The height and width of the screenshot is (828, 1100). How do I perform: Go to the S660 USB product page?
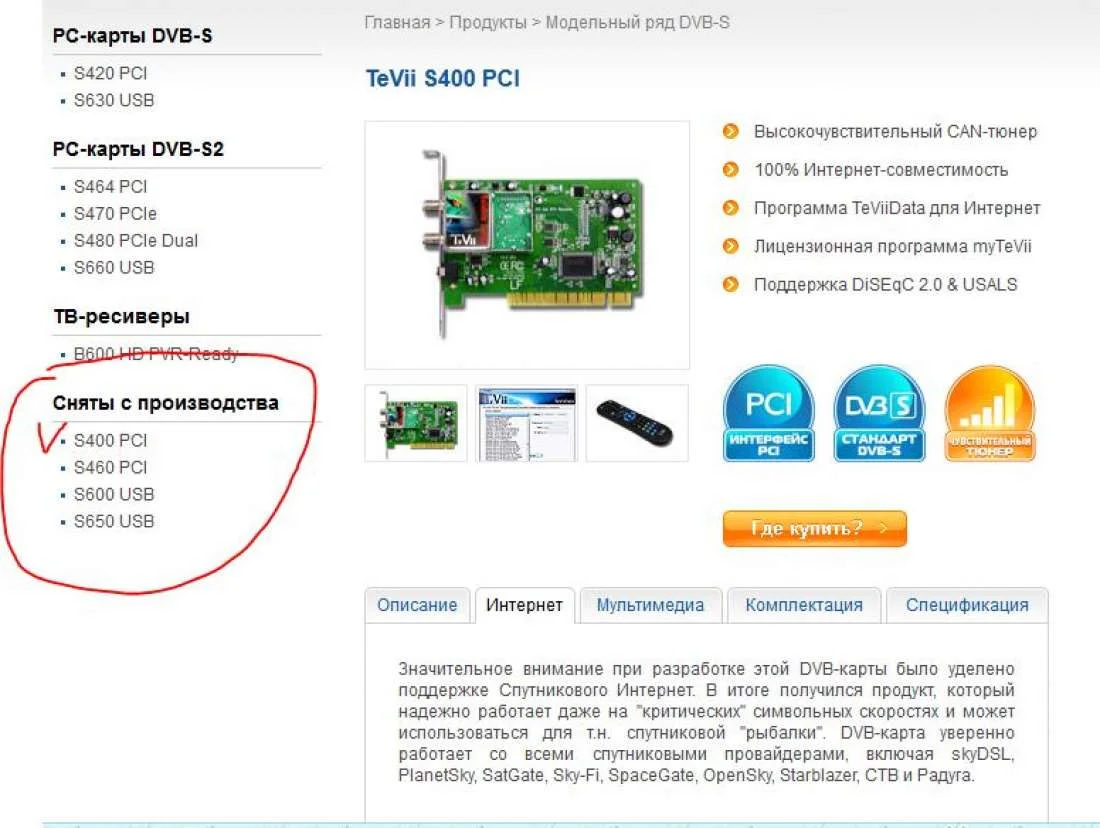point(114,267)
